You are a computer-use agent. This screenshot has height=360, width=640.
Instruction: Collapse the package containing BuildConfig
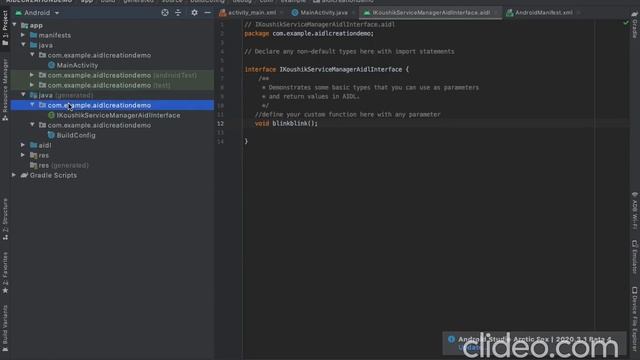click(32, 125)
